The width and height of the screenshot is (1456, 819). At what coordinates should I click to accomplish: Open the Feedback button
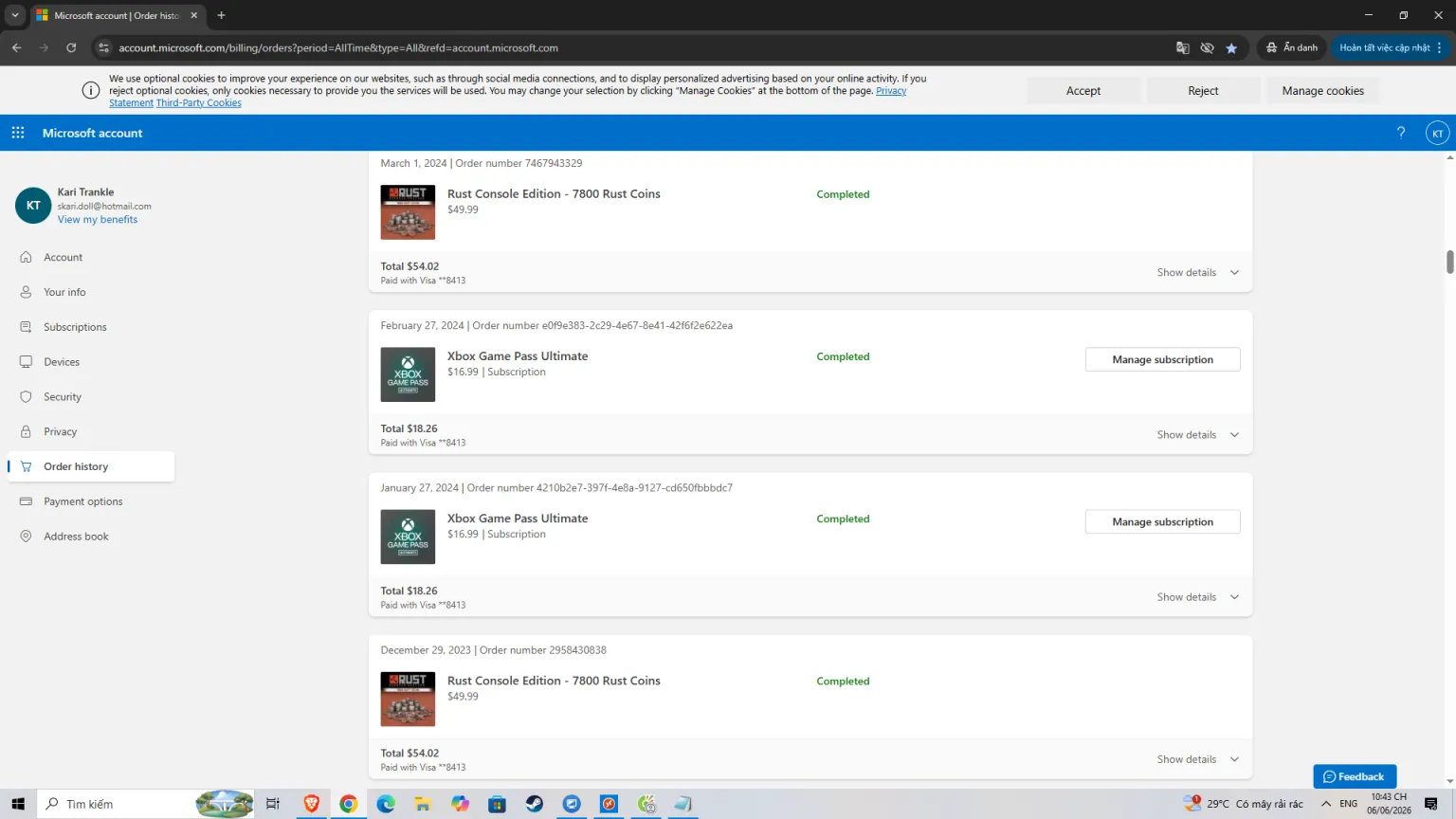click(1355, 776)
